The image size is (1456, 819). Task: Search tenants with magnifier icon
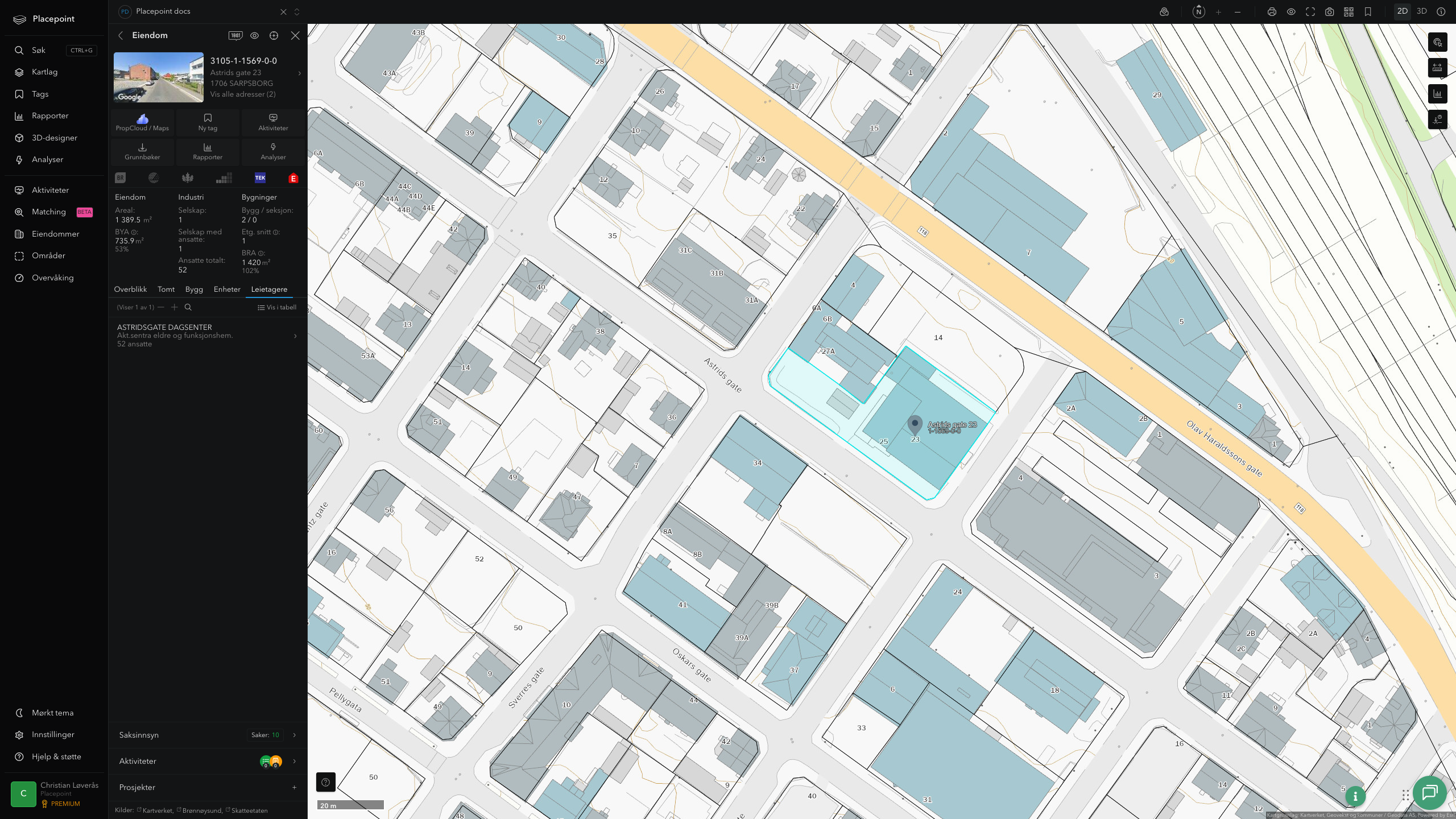pos(188,307)
